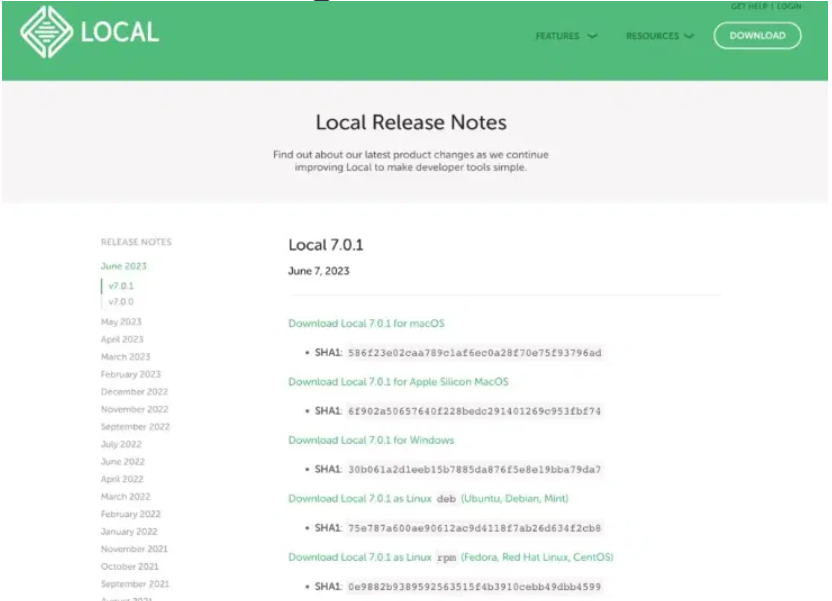Screen dimensions: 832x601
Task: Expand the Resources dropdown menu
Action: pos(660,36)
